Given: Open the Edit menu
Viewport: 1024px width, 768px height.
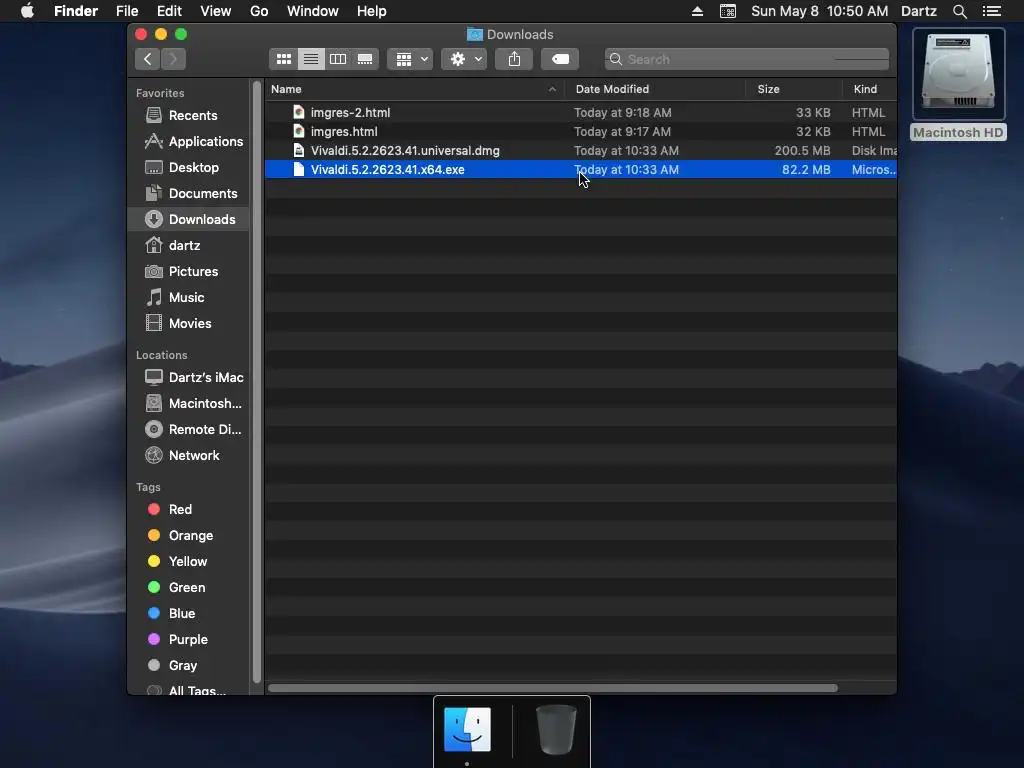Looking at the screenshot, I should (169, 11).
